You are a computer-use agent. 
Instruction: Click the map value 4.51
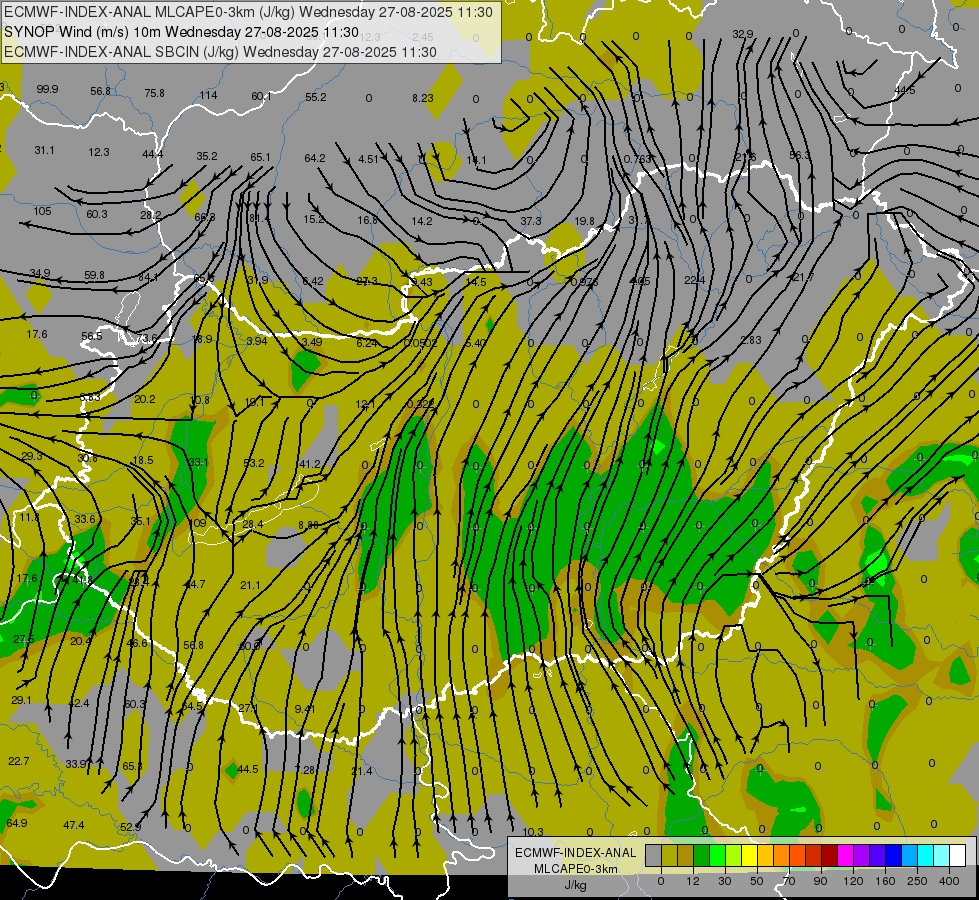tap(368, 159)
